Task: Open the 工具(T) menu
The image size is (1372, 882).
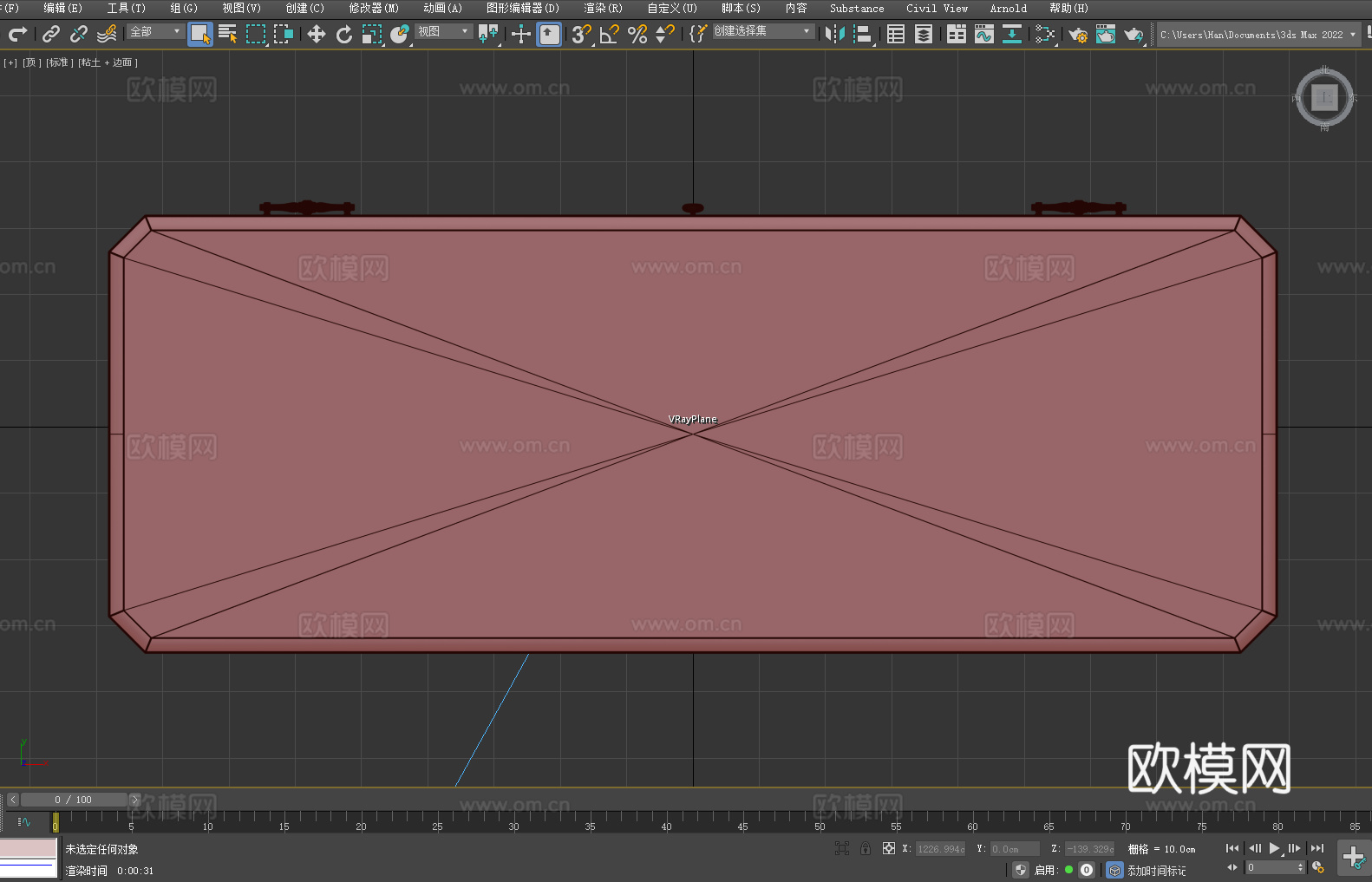Action: [127, 8]
